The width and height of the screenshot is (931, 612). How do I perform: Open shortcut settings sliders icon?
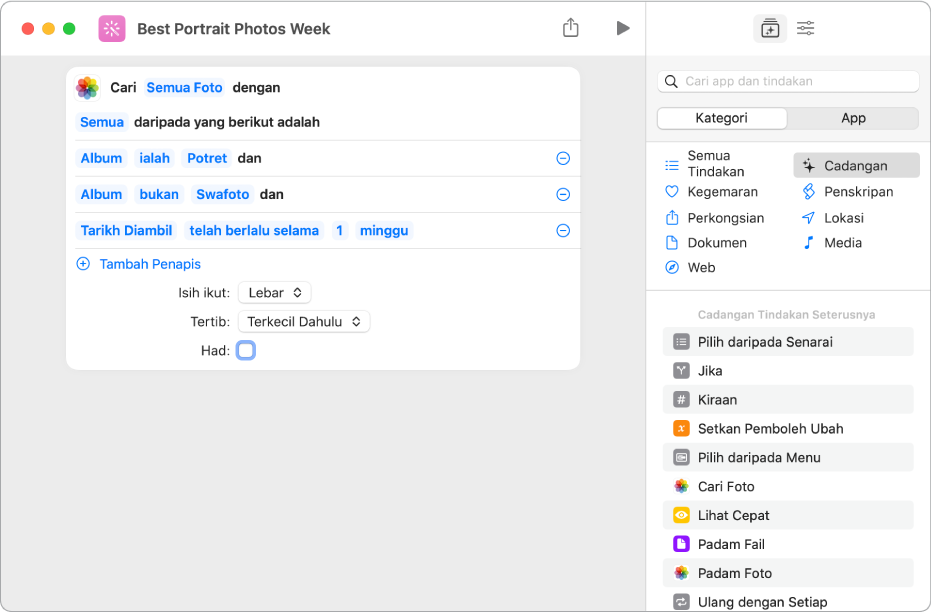point(806,29)
